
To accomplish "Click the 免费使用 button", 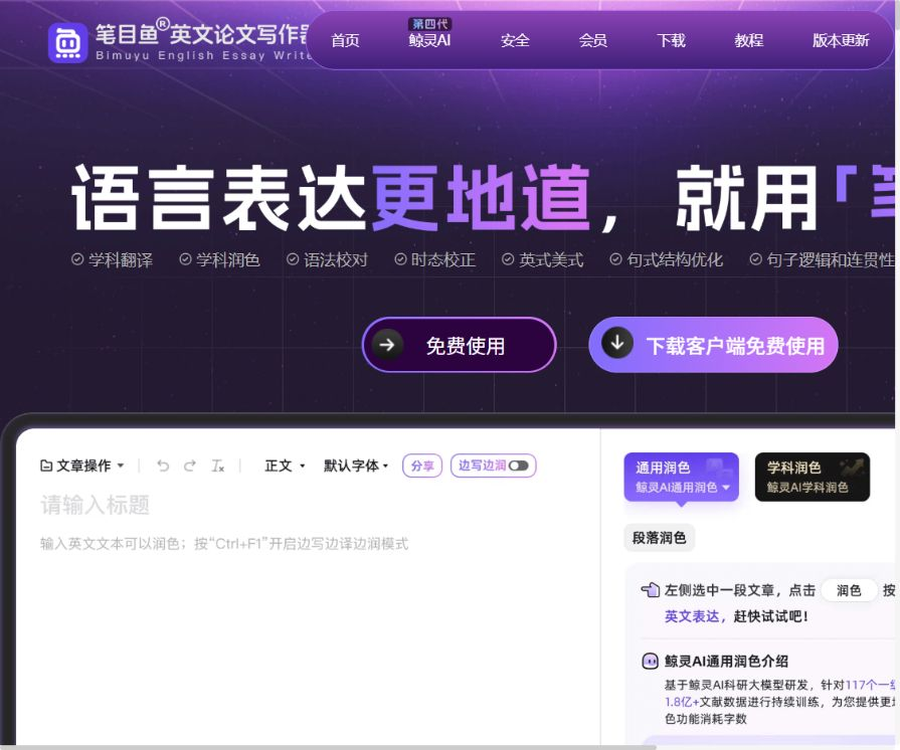I will pyautogui.click(x=459, y=345).
